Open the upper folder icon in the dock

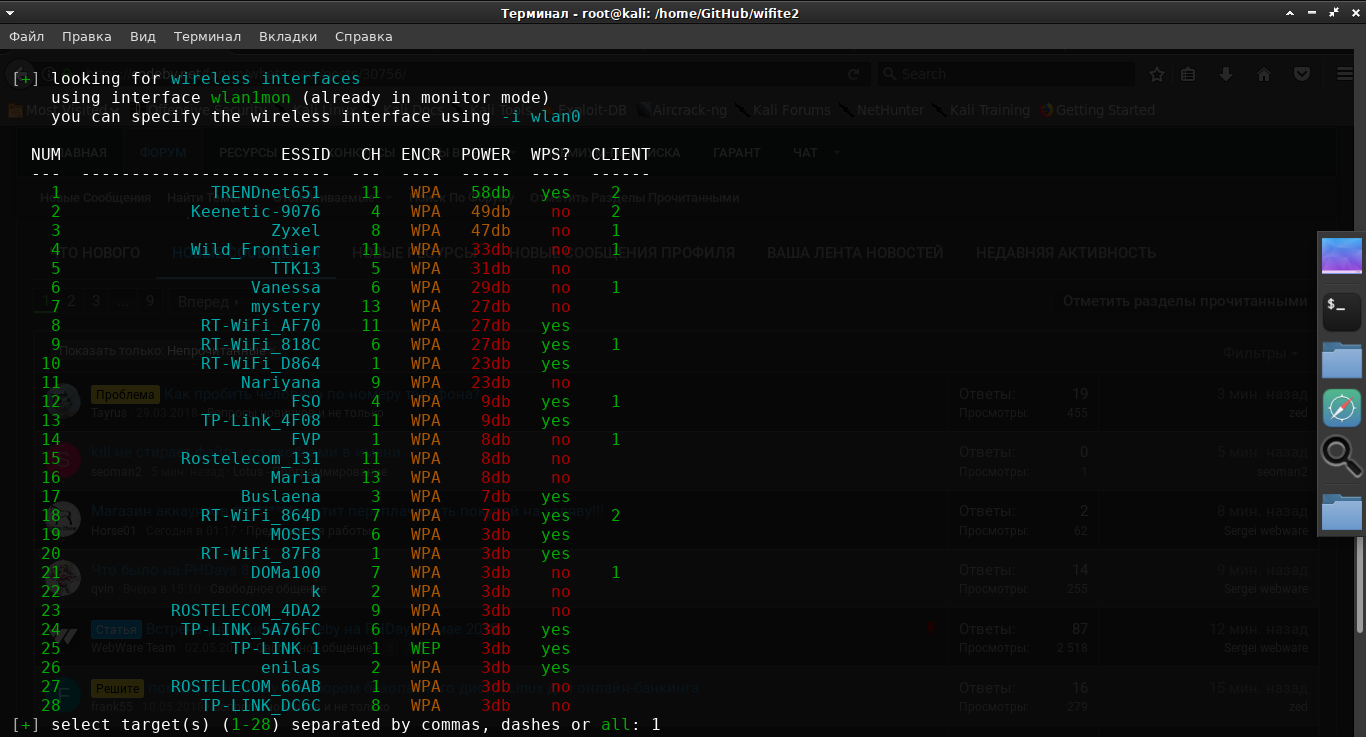point(1341,360)
